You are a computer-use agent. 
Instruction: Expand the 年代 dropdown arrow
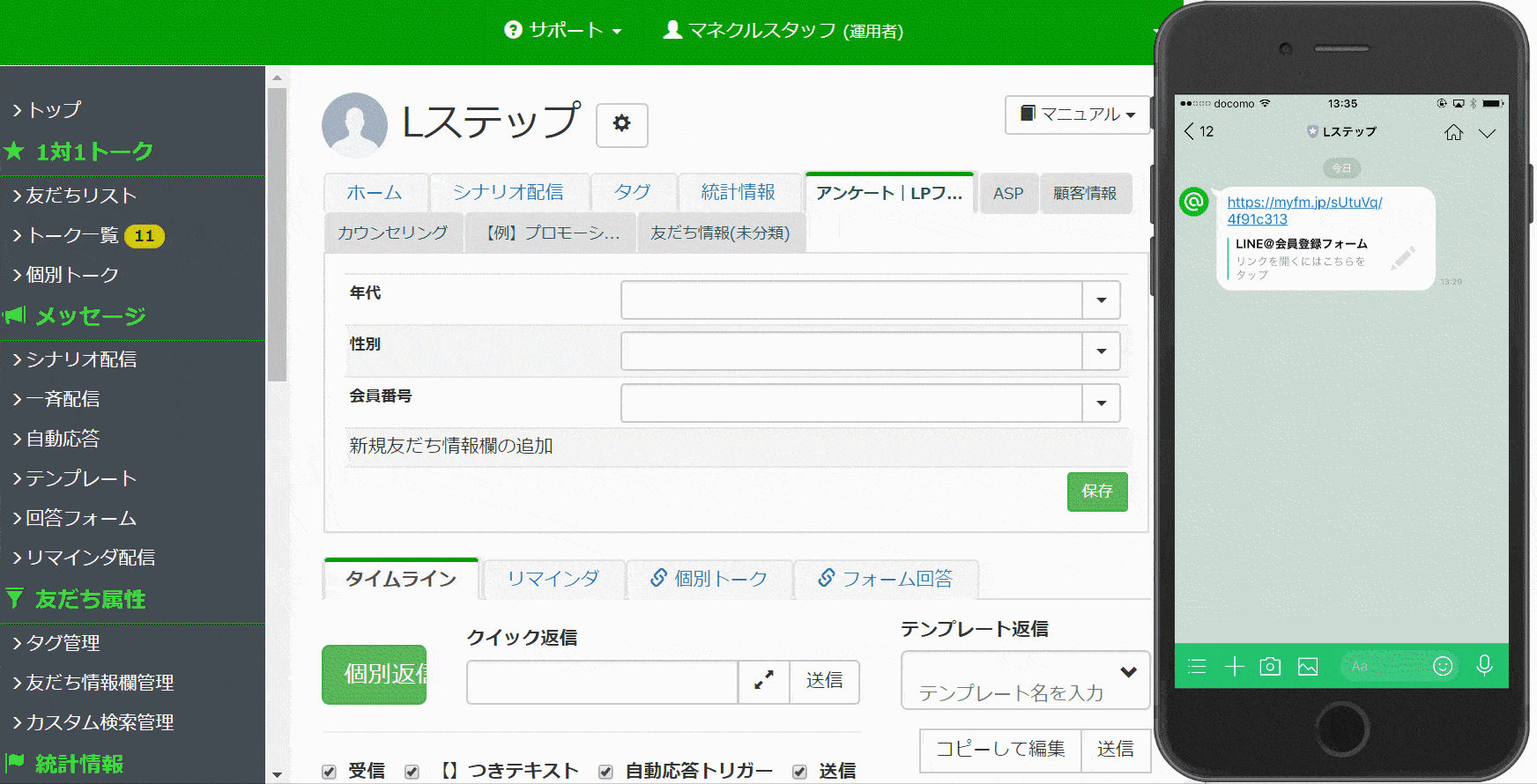point(1102,300)
